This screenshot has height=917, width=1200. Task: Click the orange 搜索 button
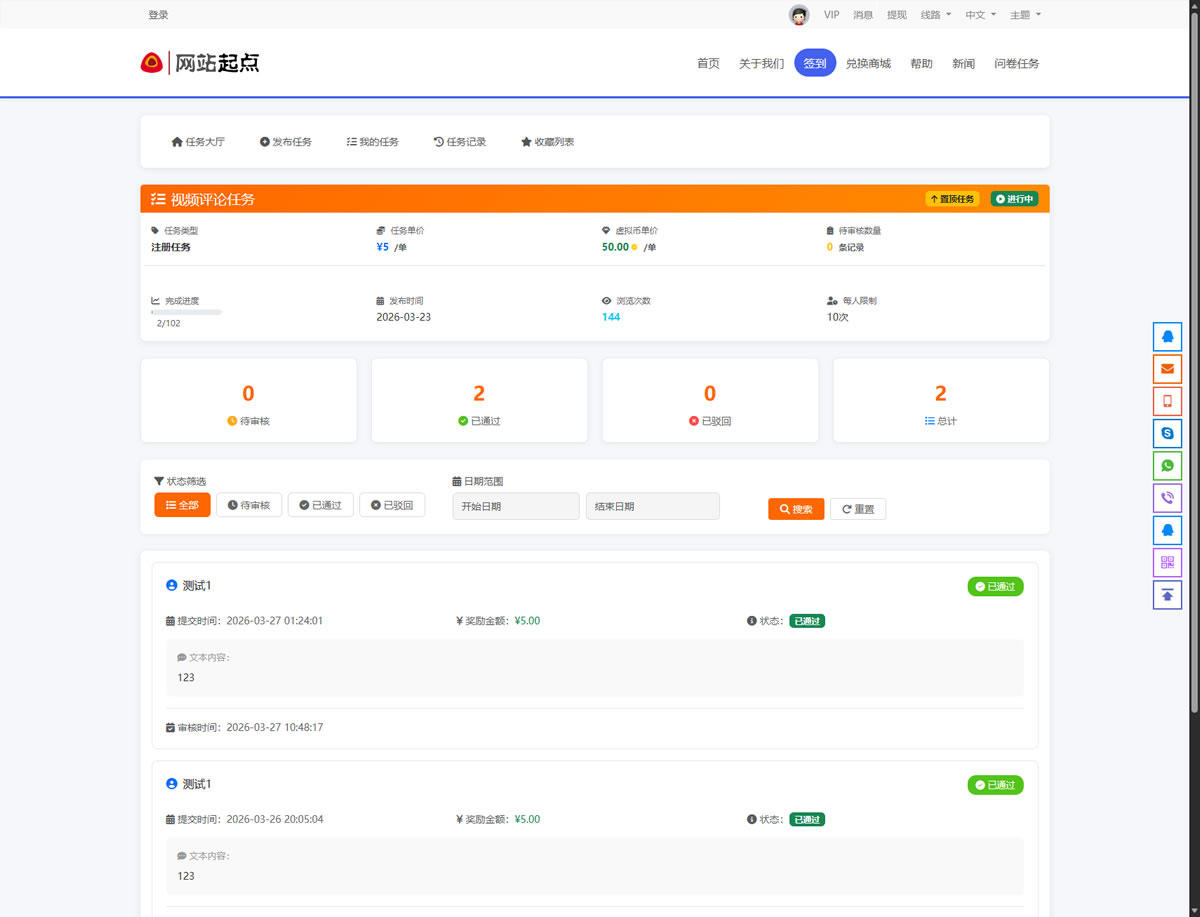[796, 509]
